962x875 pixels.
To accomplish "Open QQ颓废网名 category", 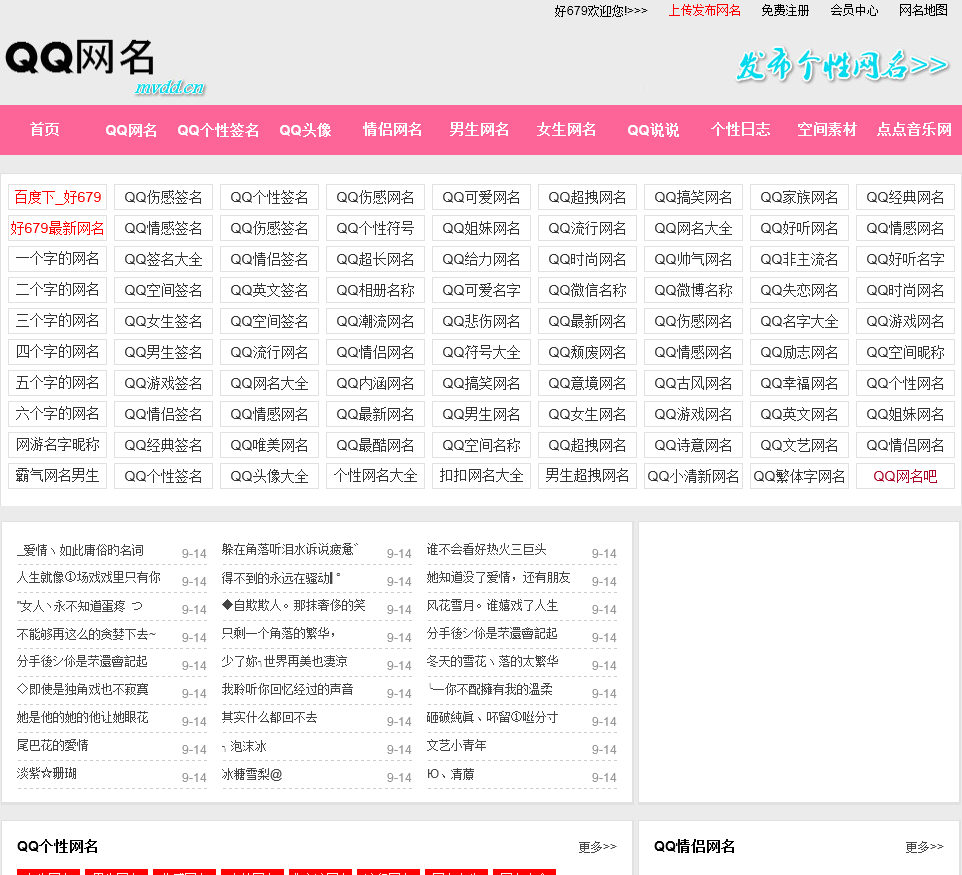I will [x=588, y=352].
